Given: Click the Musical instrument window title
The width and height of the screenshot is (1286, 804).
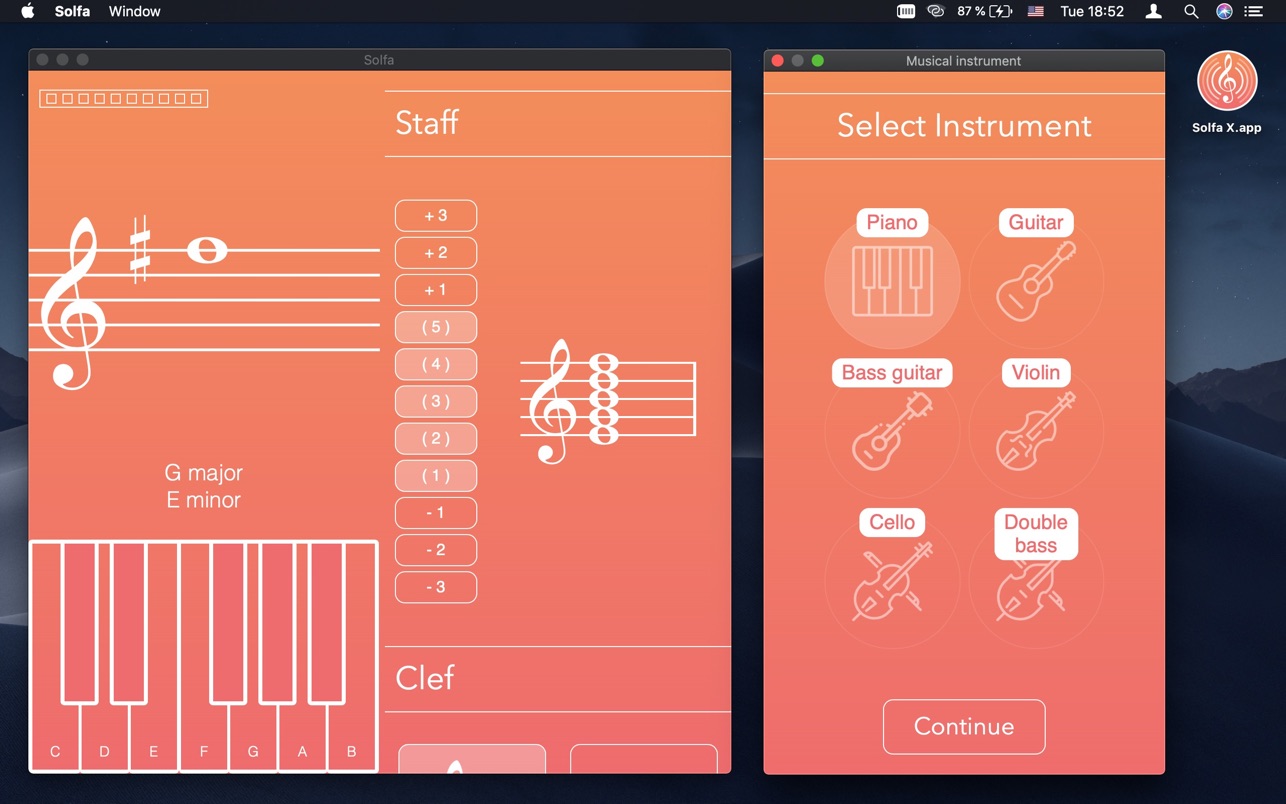Looking at the screenshot, I should pyautogui.click(x=964, y=61).
